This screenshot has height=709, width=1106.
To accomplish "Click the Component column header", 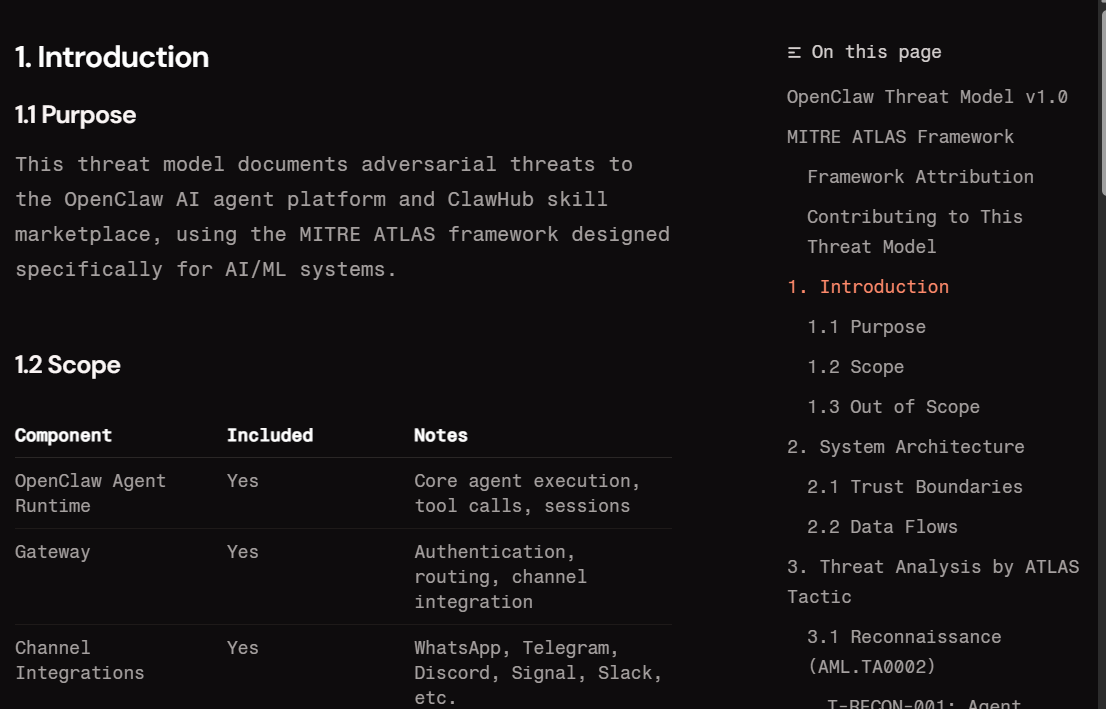I will tap(63, 436).
